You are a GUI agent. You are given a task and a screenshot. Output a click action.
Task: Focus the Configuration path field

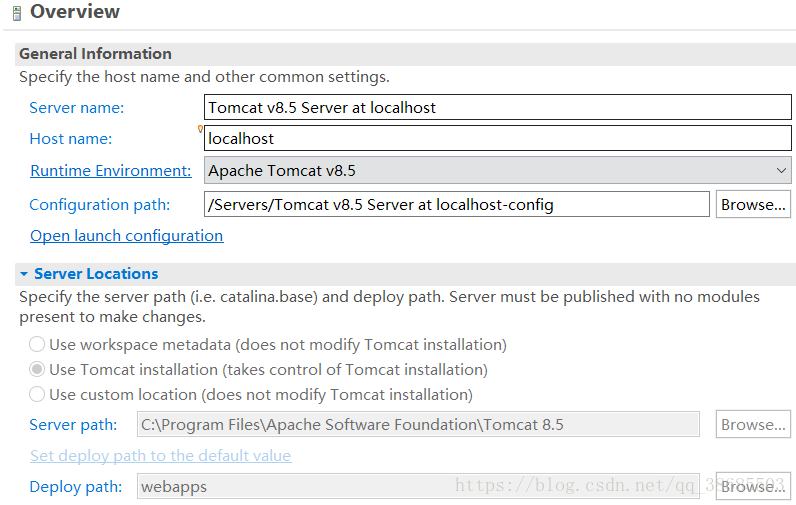coord(456,204)
